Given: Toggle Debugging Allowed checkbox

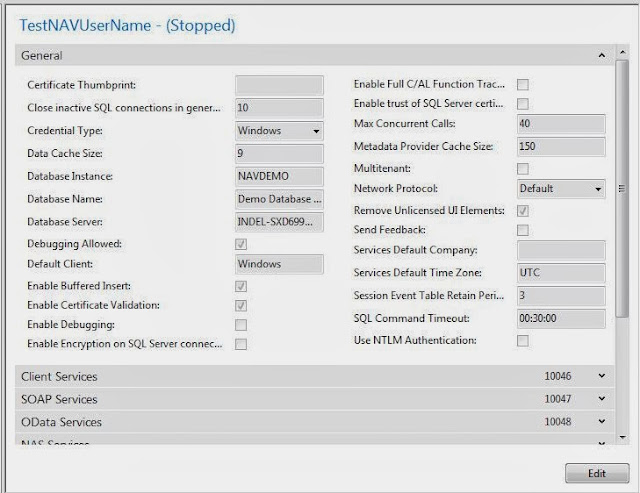Looking at the screenshot, I should 241,244.
